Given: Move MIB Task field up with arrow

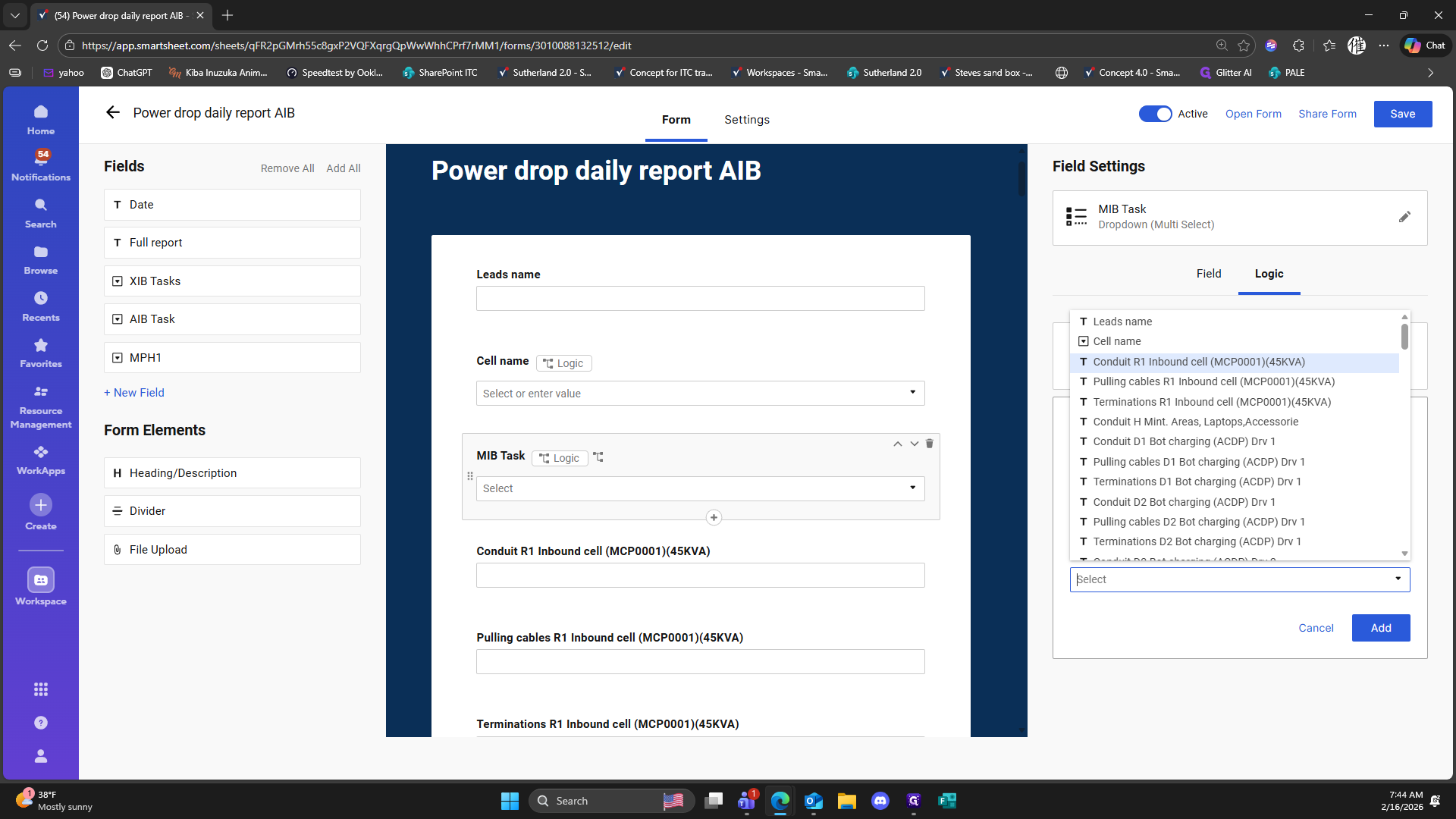Looking at the screenshot, I should click(x=897, y=444).
